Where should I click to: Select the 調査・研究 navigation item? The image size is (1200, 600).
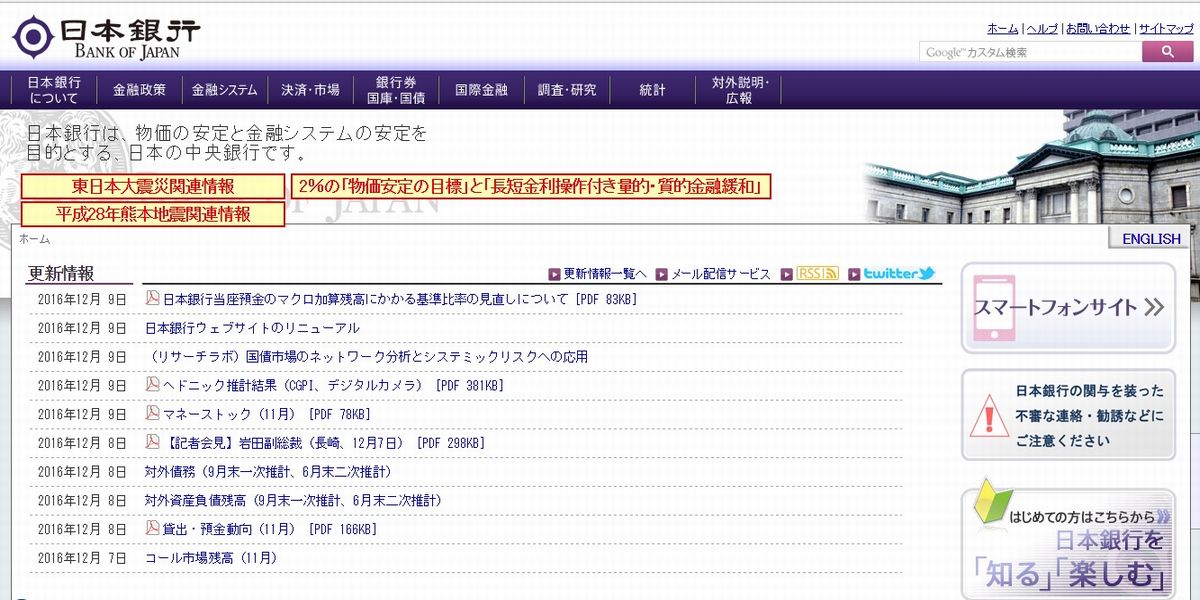click(x=567, y=90)
